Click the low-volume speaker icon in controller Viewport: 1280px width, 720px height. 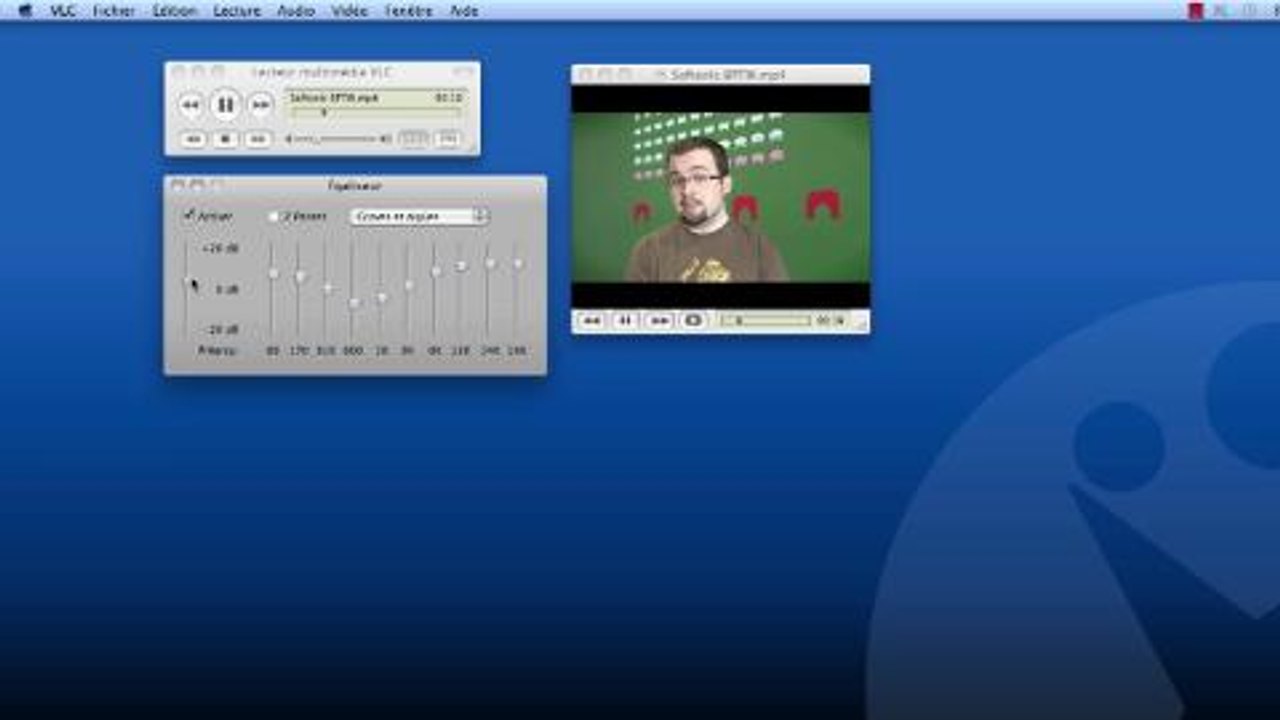point(289,139)
